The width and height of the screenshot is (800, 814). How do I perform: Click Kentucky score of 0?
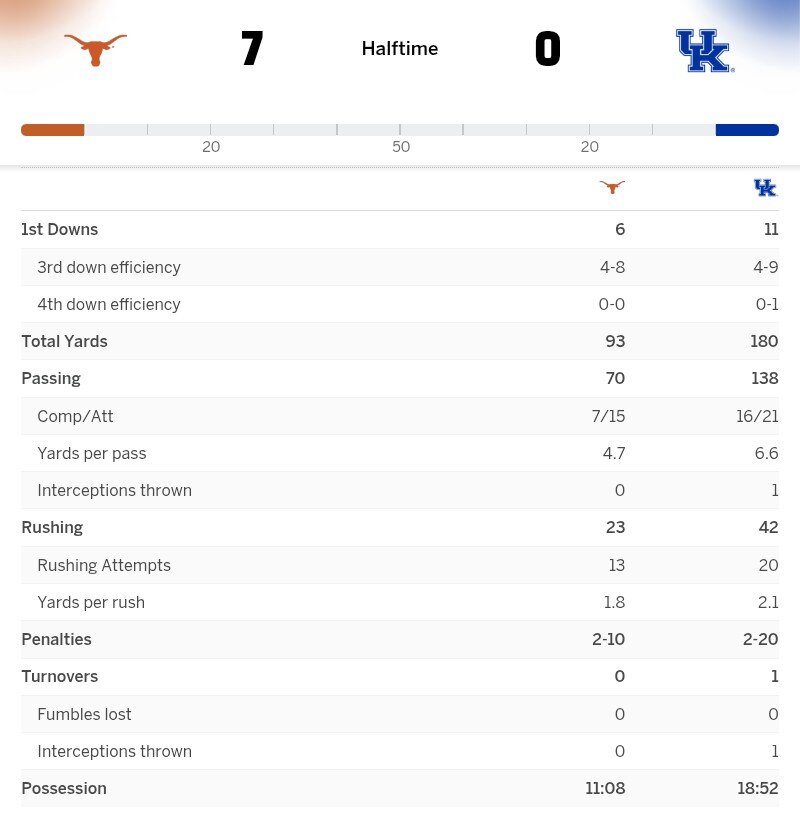point(547,49)
